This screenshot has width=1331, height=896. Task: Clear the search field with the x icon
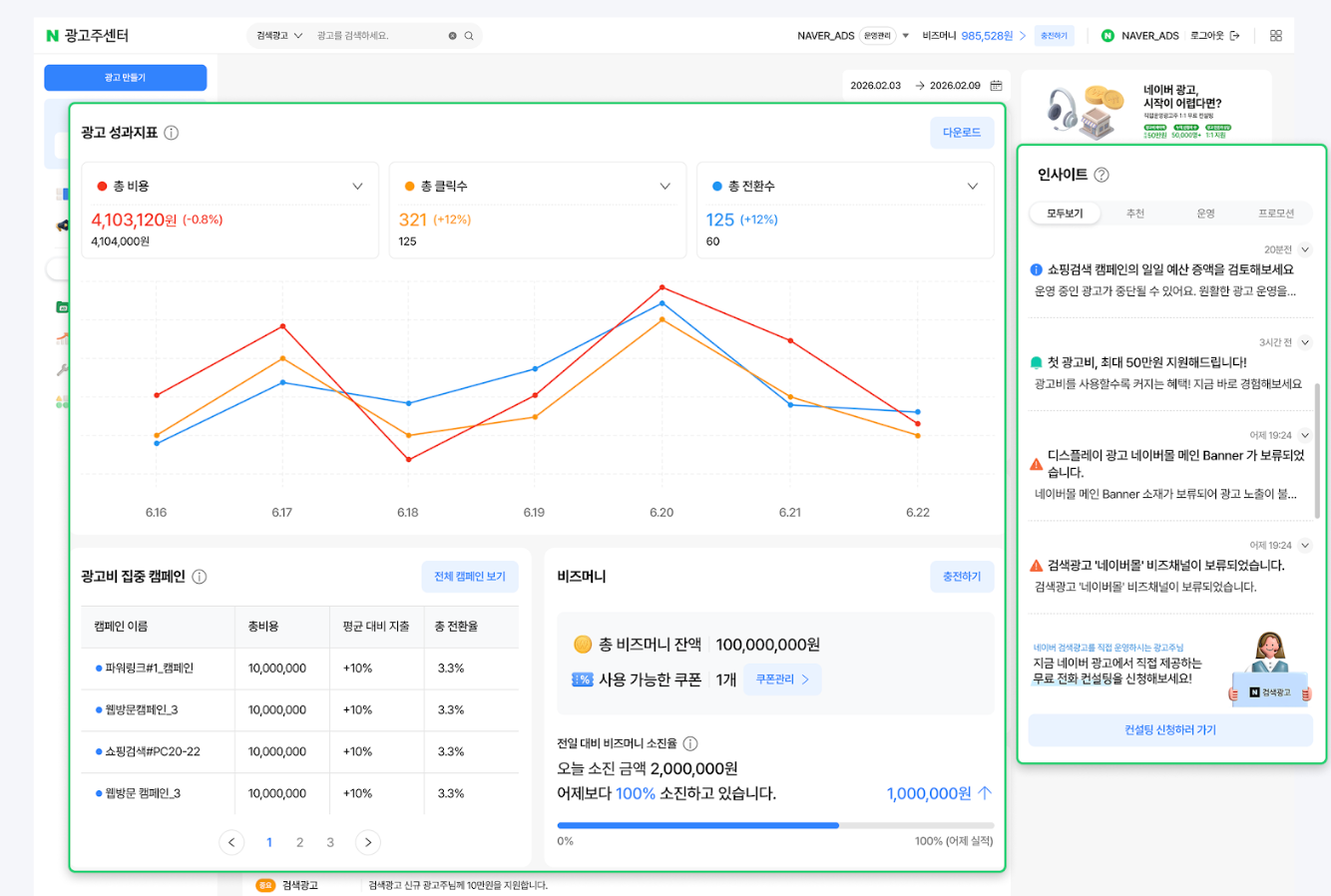pos(453,34)
